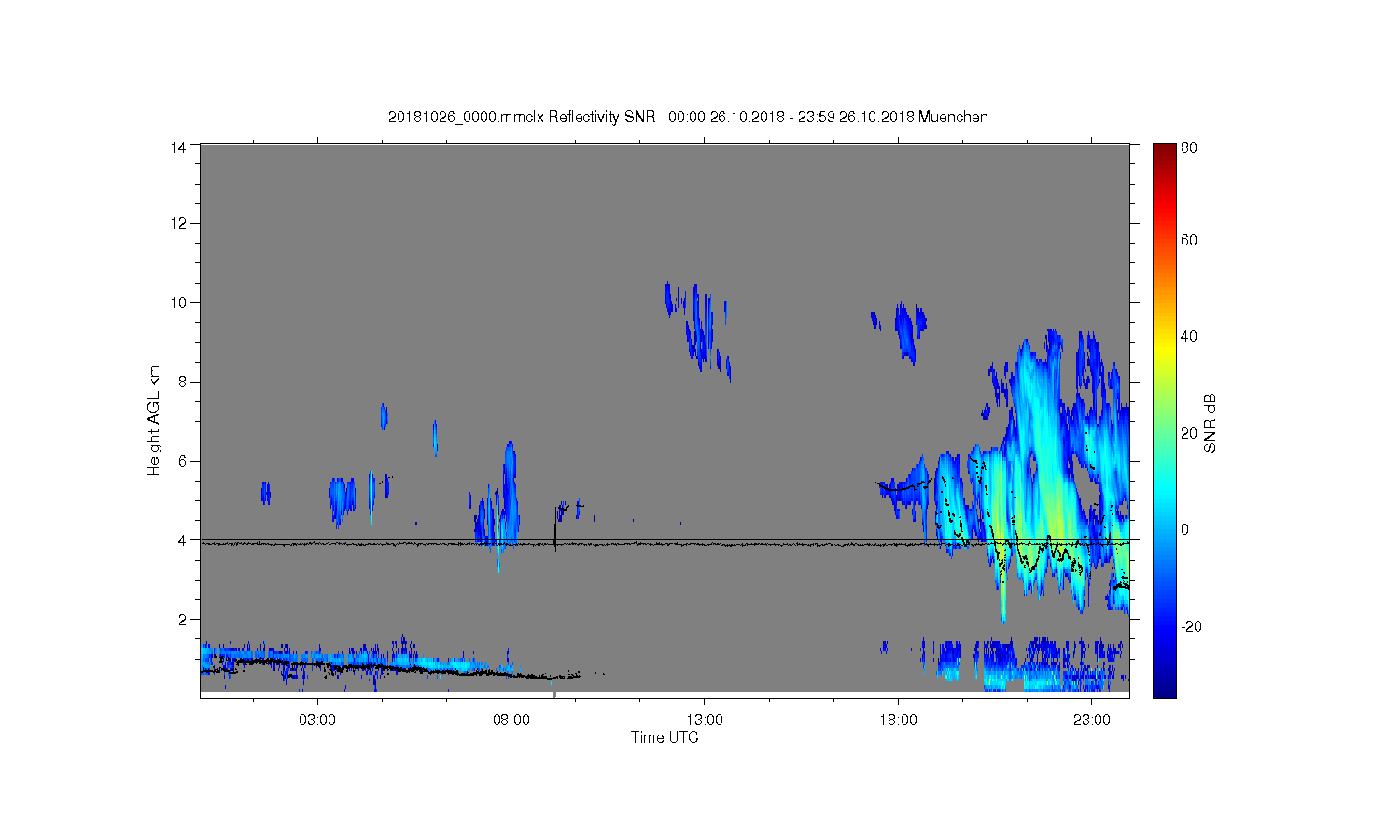Click the height tick label '8'
Viewport: 1400px width, 840px height.
click(183, 382)
